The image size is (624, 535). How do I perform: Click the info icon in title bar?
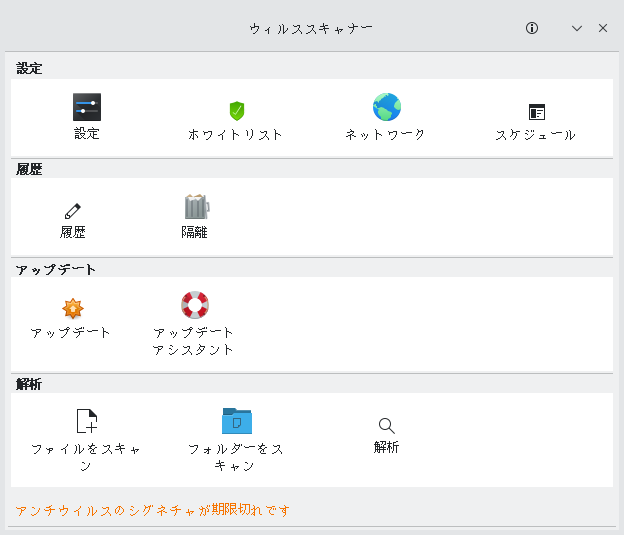pos(532,28)
